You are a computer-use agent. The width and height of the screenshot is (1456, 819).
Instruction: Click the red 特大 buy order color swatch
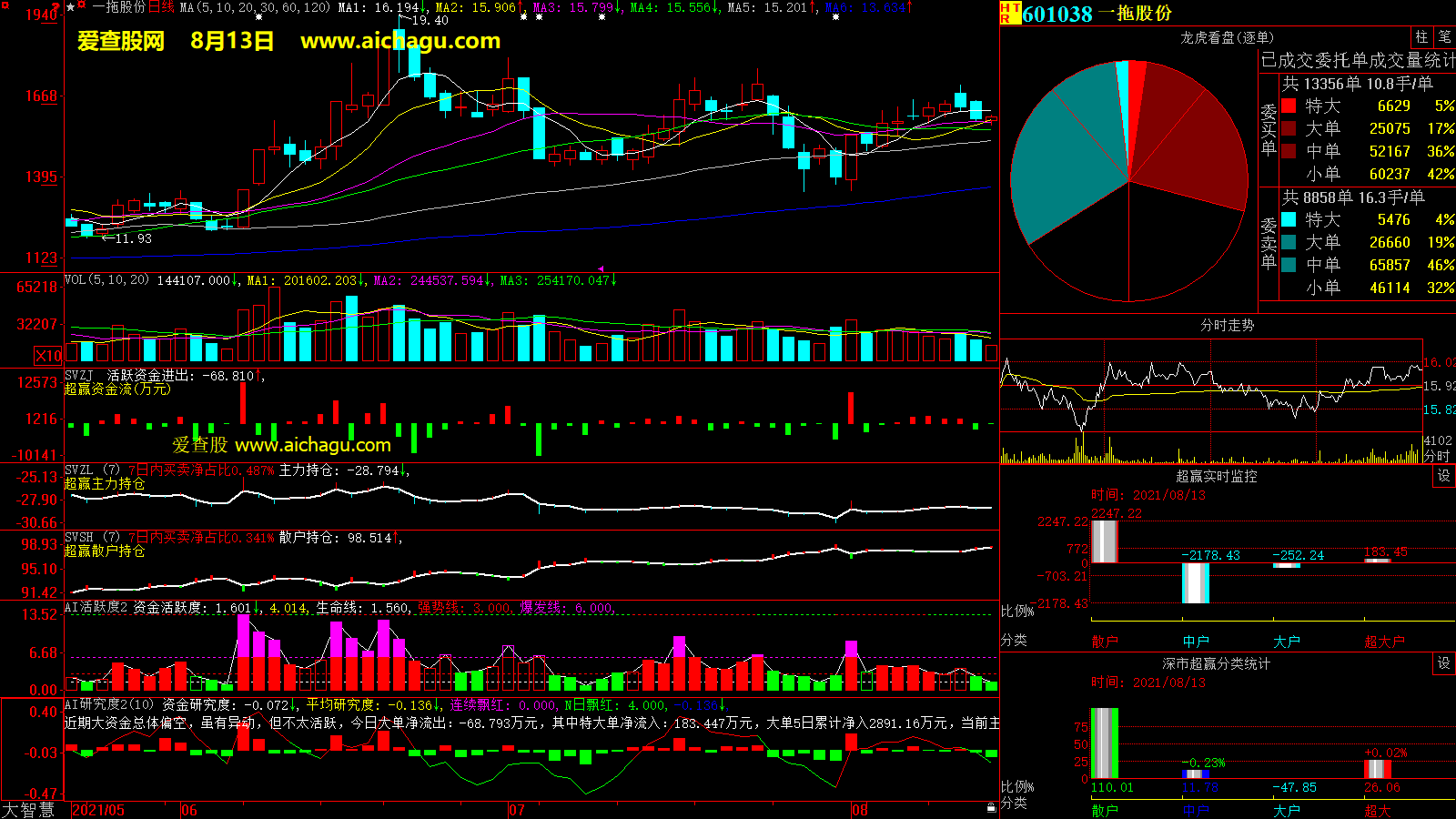1289,106
